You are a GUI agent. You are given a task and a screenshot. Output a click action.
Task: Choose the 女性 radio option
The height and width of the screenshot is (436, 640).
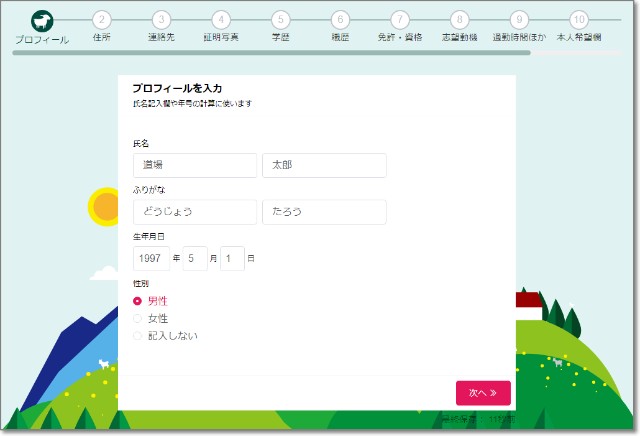[138, 318]
